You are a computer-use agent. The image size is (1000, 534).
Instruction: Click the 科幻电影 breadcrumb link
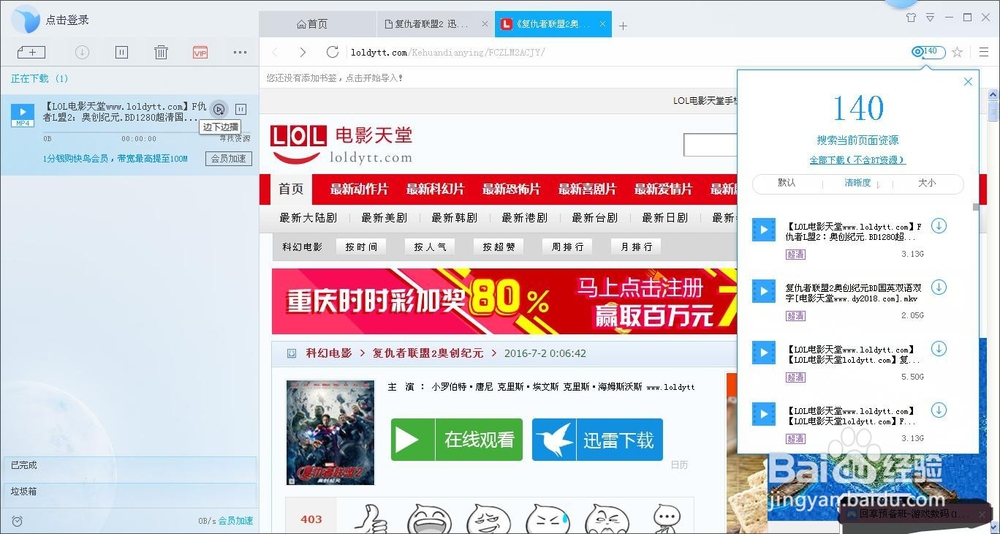328,353
